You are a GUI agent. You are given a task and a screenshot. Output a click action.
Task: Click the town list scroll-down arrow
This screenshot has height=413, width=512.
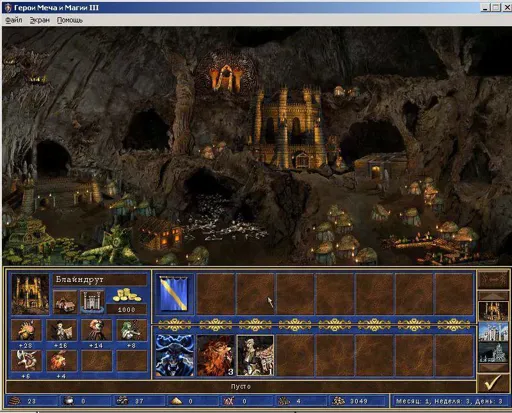494,368
